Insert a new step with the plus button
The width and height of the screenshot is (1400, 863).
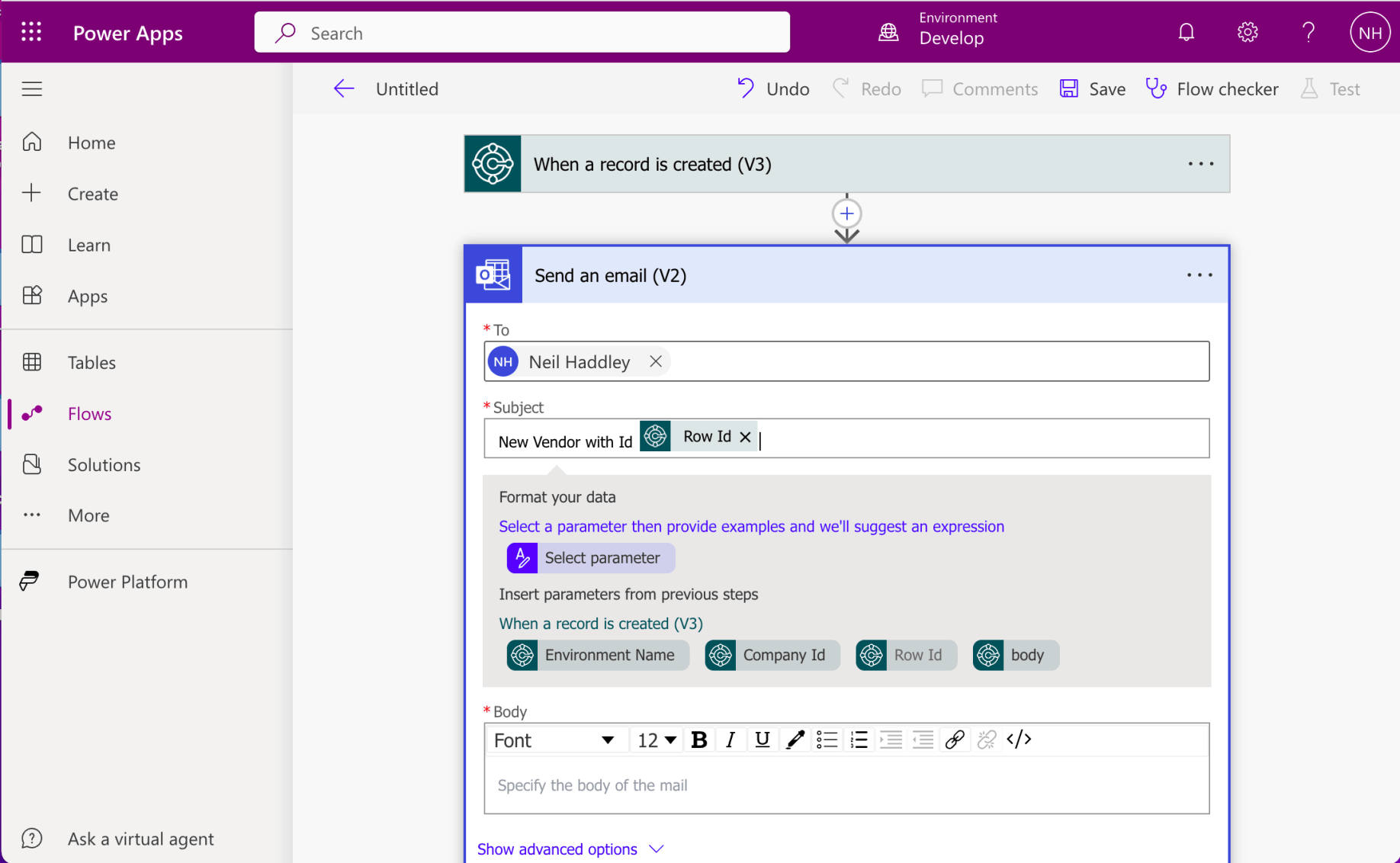point(846,213)
